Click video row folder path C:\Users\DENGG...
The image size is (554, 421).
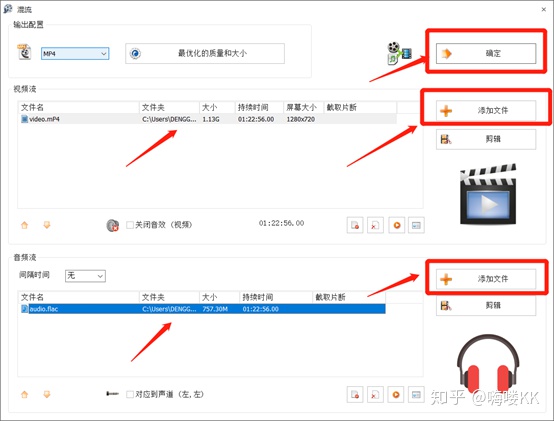point(169,119)
